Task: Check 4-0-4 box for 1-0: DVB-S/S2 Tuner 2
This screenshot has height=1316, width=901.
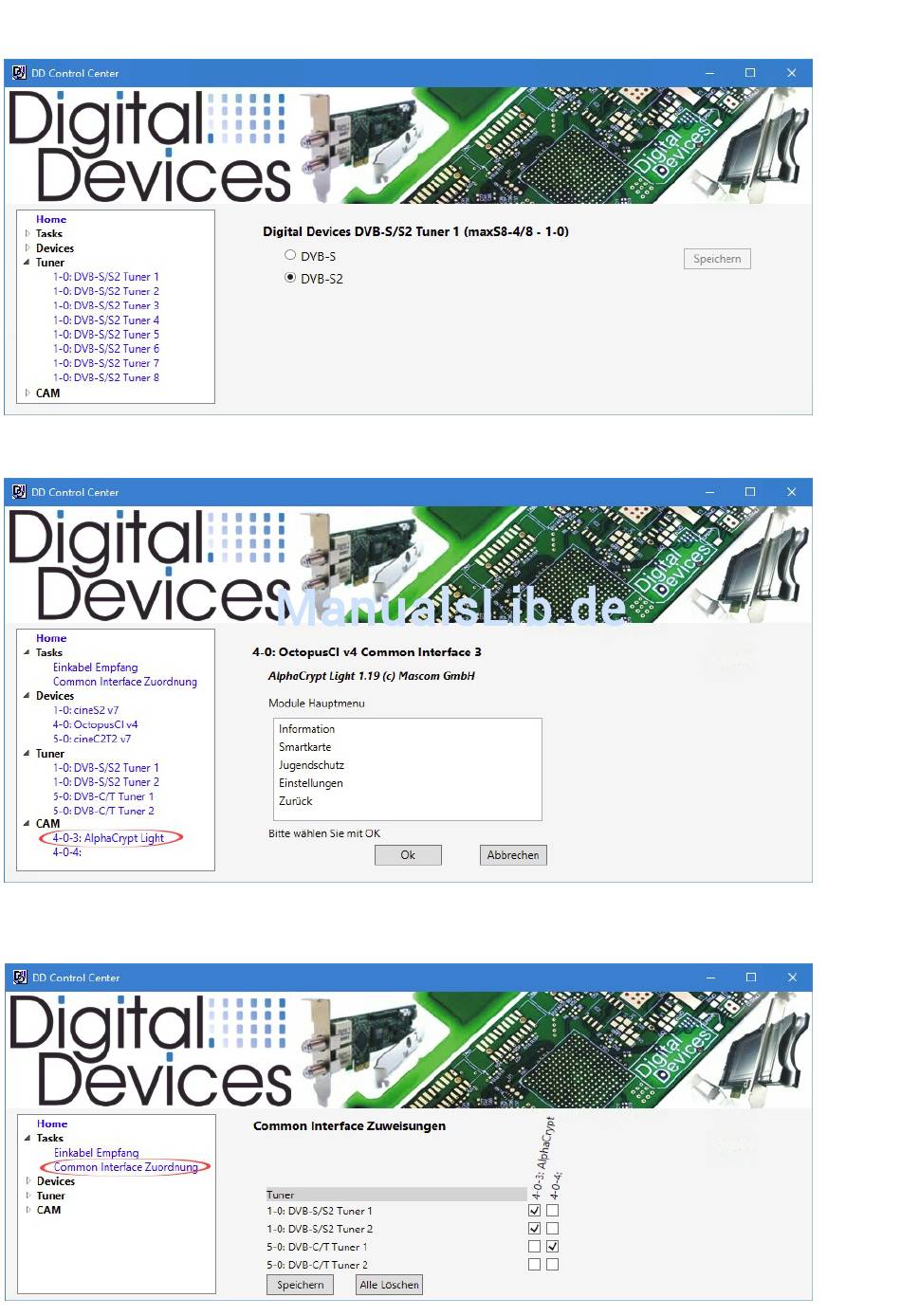Action: coord(553,1229)
